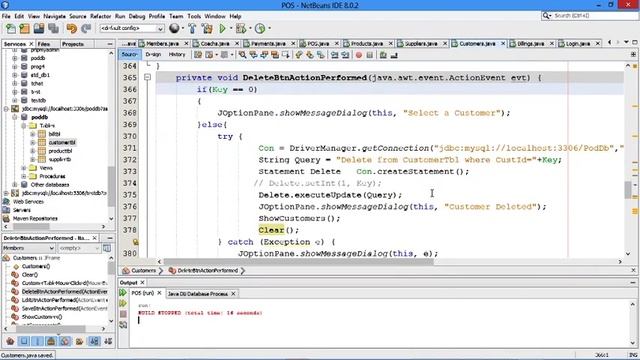
Task: Click the split editor icon at toolbar right
Action: pos(633,54)
